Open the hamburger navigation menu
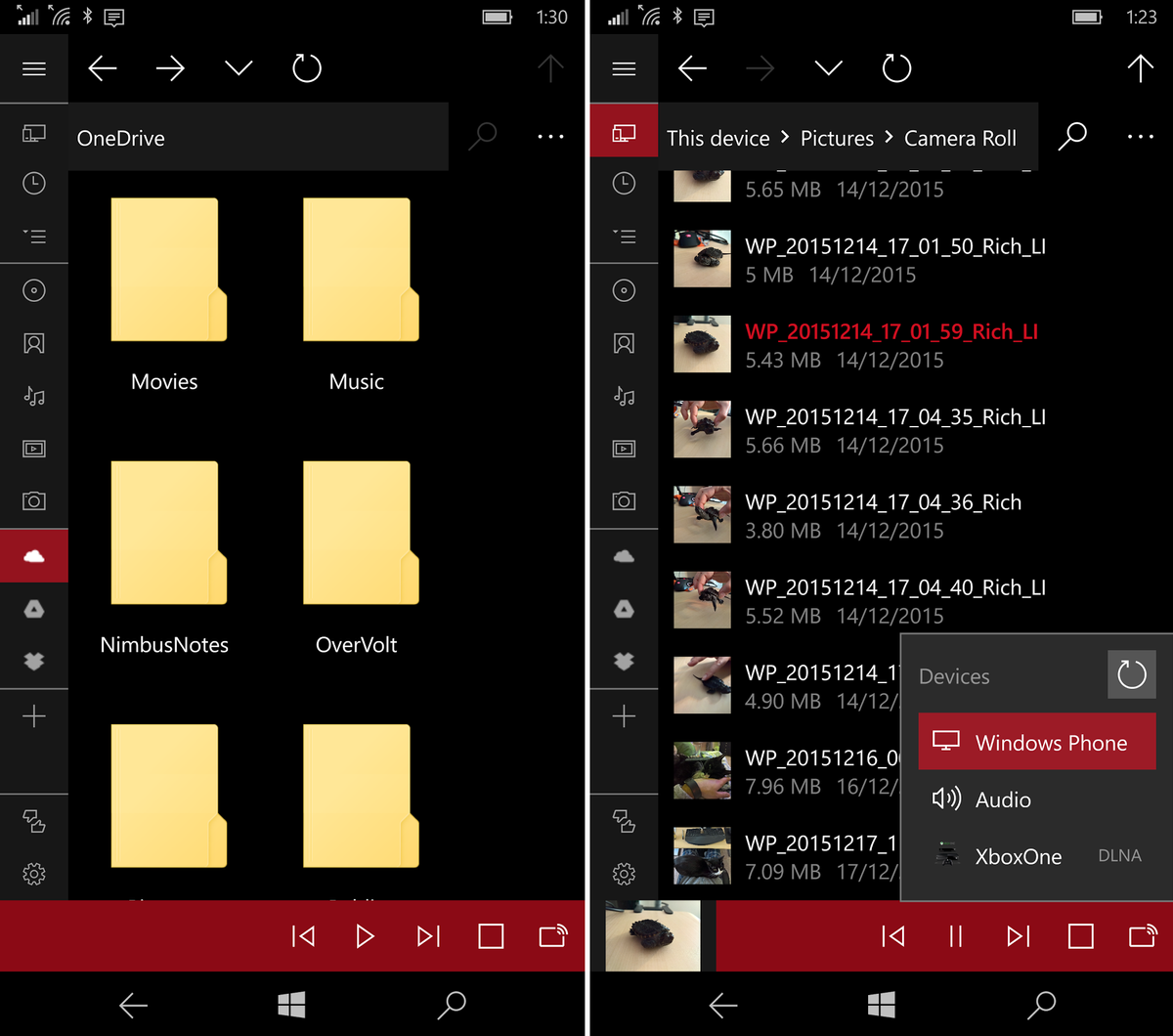This screenshot has height=1036, width=1173. (34, 68)
